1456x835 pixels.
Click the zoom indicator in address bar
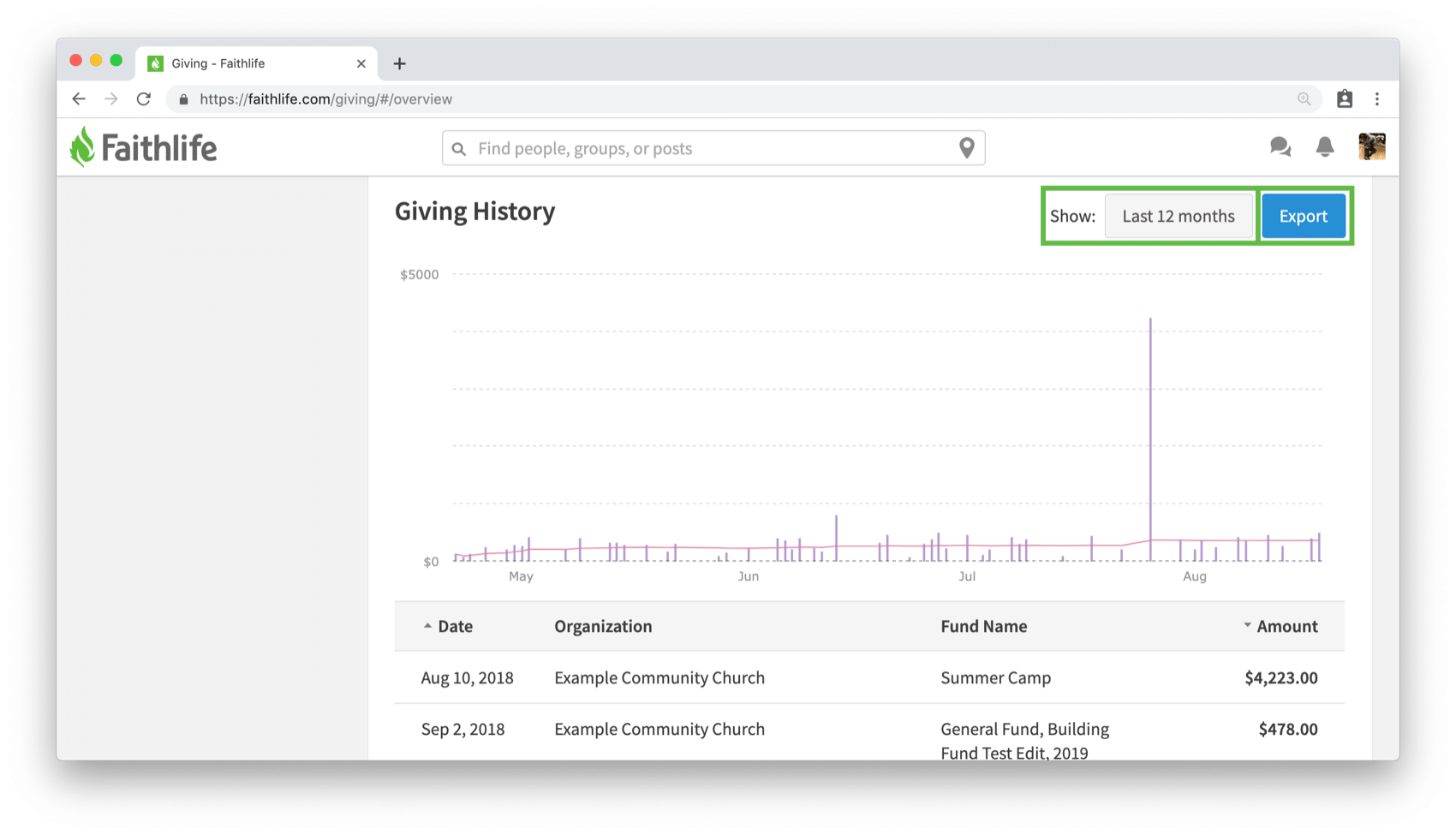coord(1304,99)
